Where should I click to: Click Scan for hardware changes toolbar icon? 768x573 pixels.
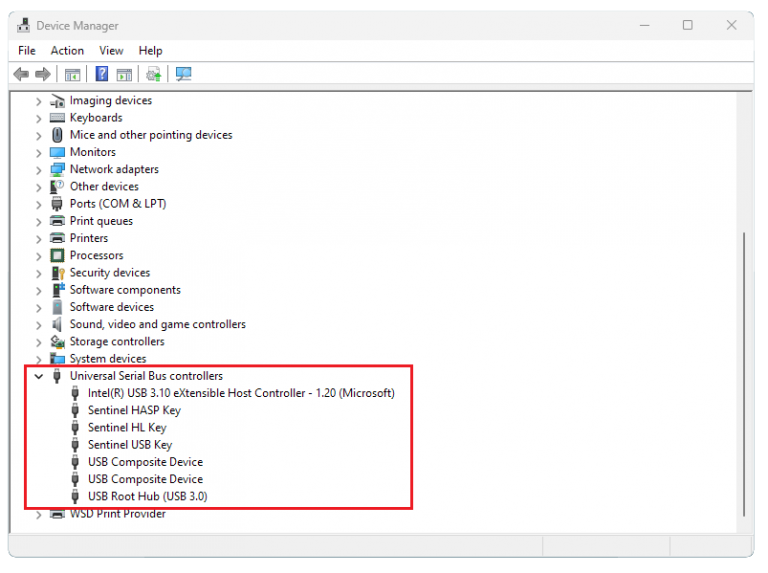tap(184, 74)
